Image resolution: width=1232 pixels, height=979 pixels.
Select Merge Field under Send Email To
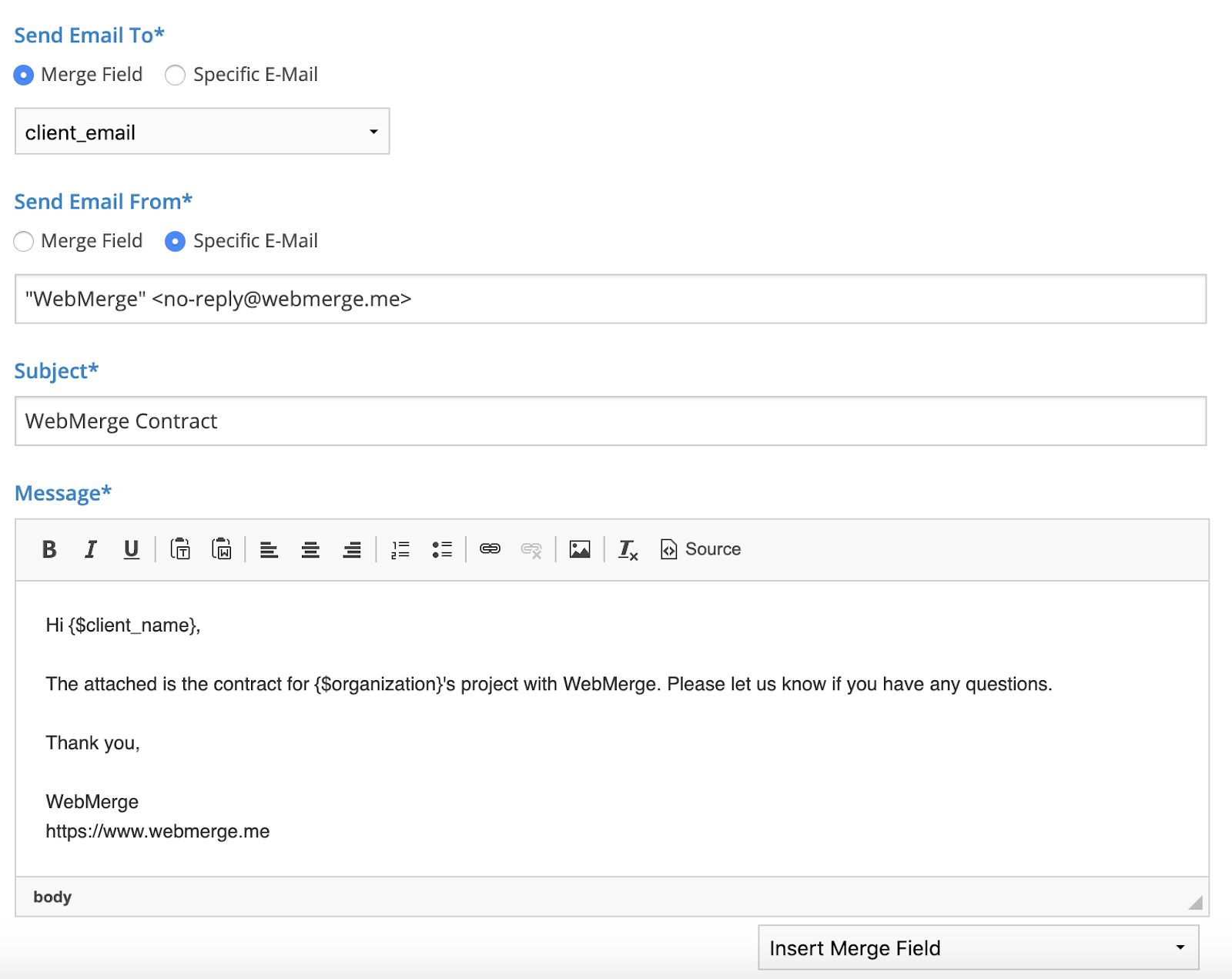coord(24,75)
